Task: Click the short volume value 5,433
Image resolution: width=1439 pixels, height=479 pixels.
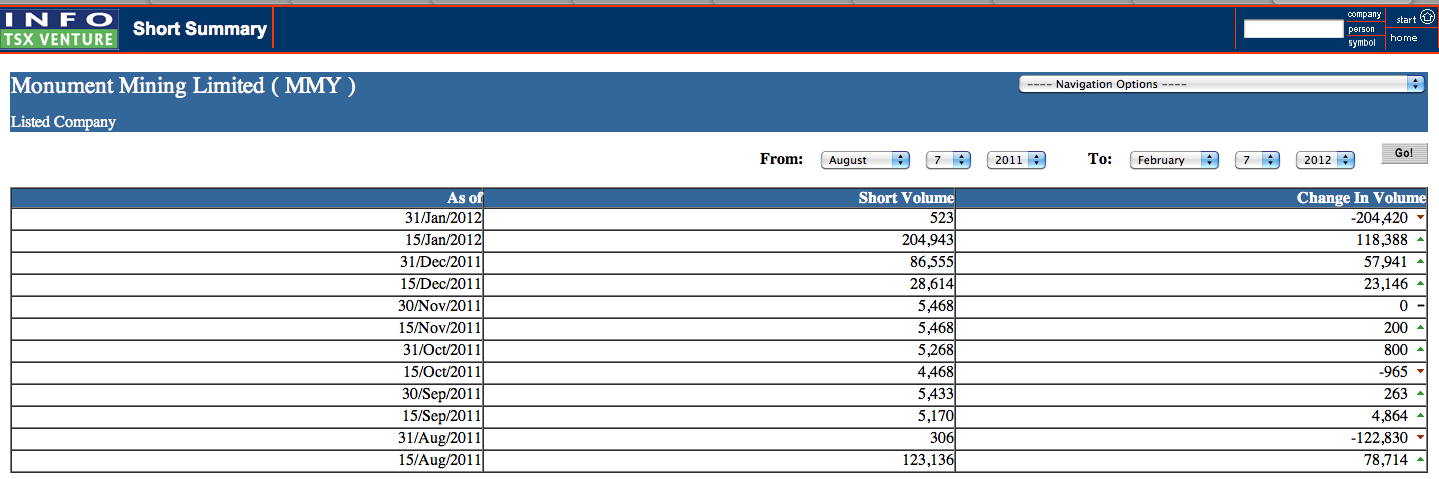Action: tap(937, 394)
